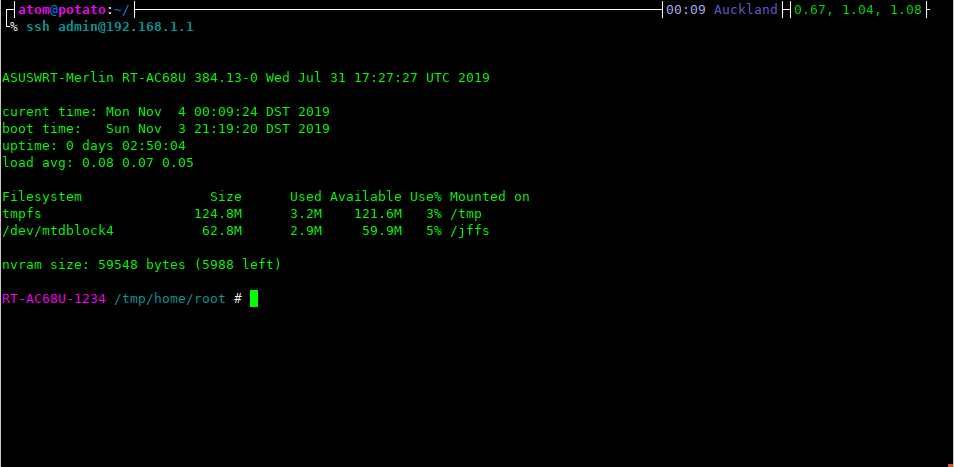Click the 3% usage value for tmpfs
954x467 pixels.
(433, 214)
